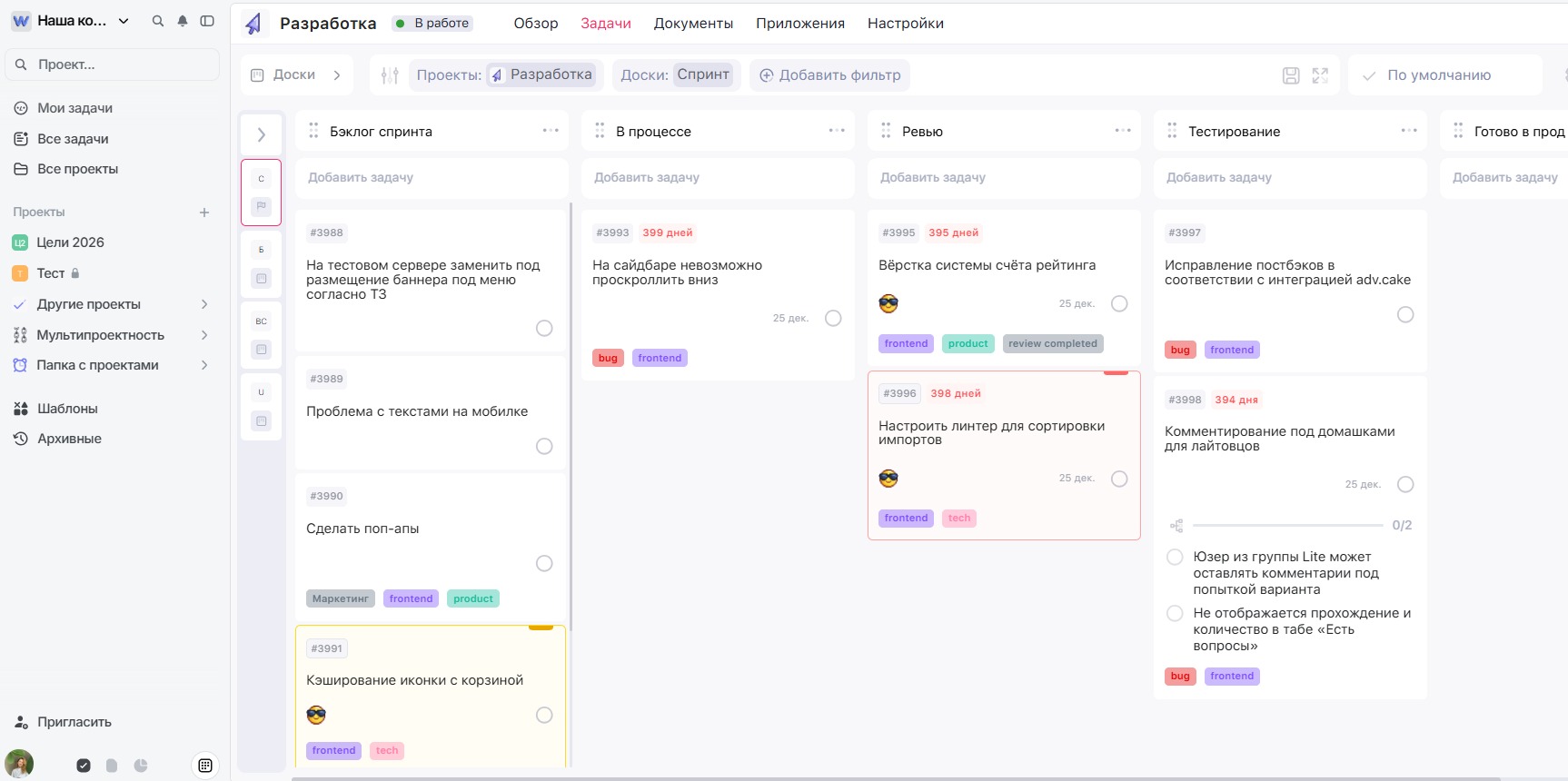Open the Обзор tab
Image resolution: width=1568 pixels, height=781 pixels.
coord(535,24)
